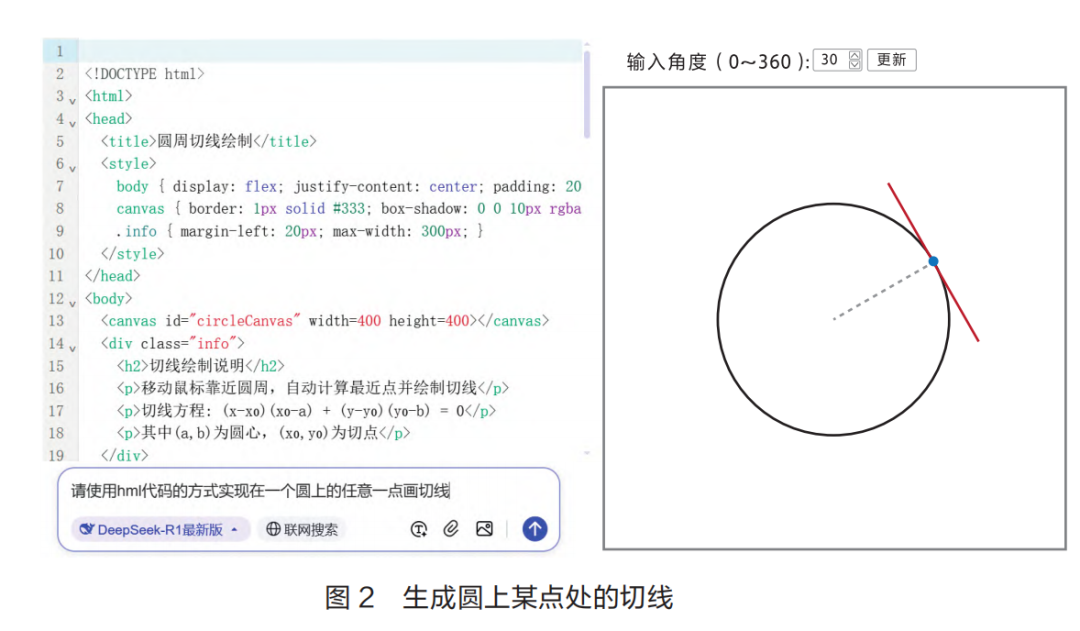Collapse the div info block on line 14
The image size is (1080, 631).
(x=72, y=349)
